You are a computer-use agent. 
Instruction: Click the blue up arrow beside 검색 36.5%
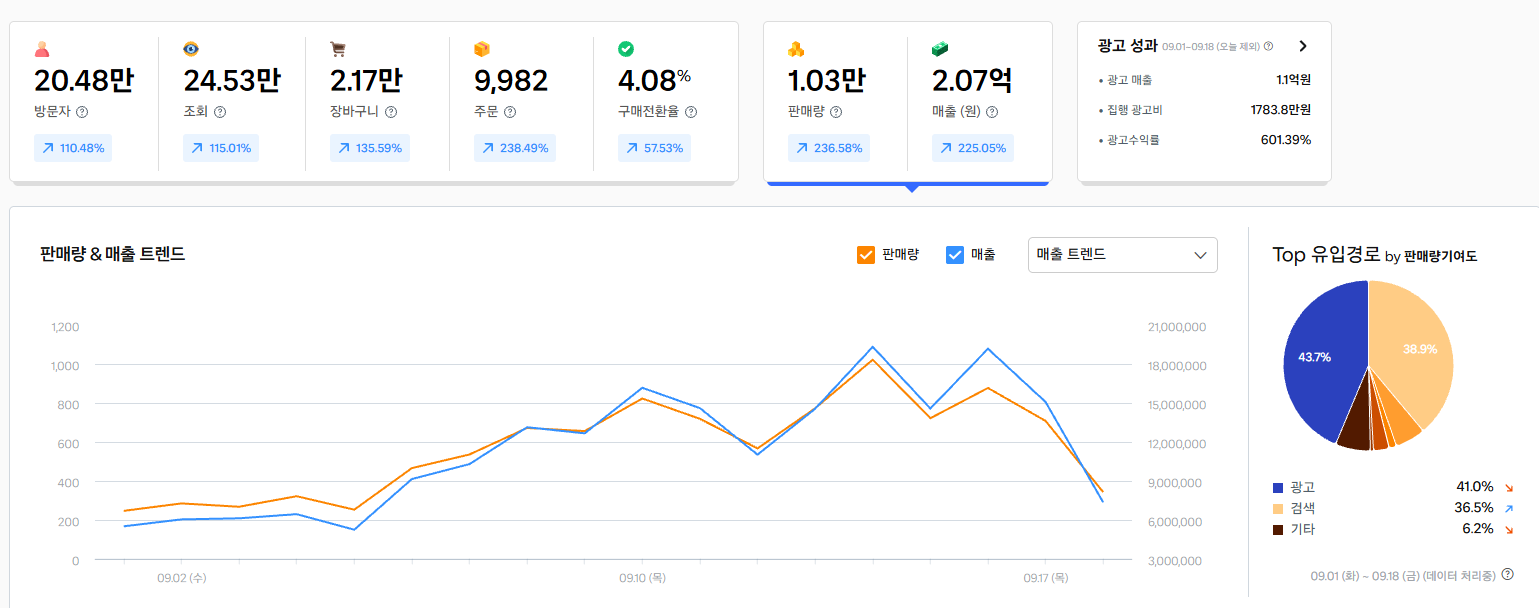click(1508, 509)
